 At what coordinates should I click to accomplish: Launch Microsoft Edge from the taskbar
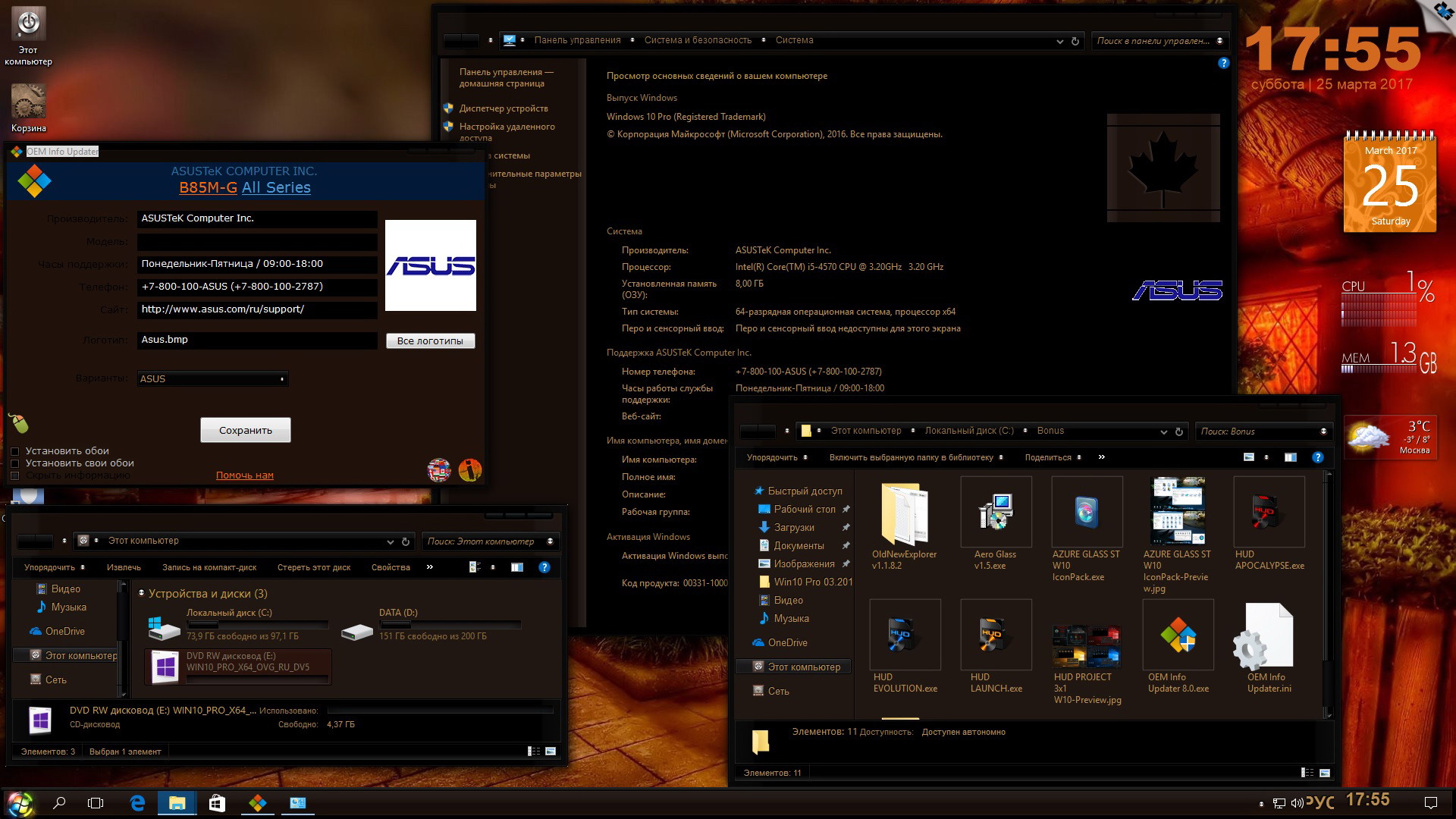(x=137, y=803)
